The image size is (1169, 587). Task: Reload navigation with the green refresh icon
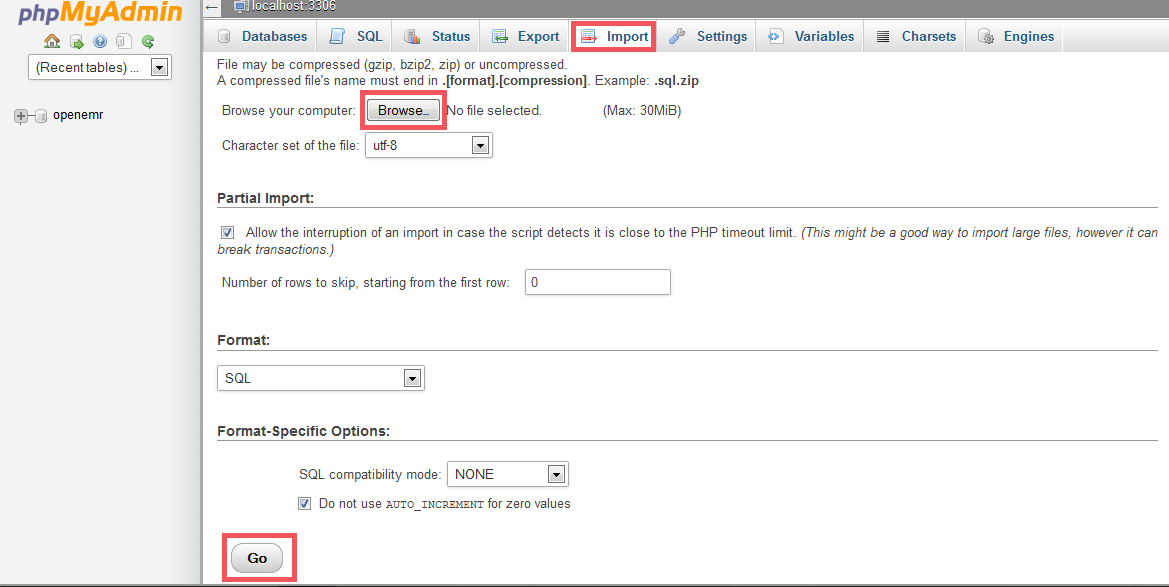tap(148, 42)
